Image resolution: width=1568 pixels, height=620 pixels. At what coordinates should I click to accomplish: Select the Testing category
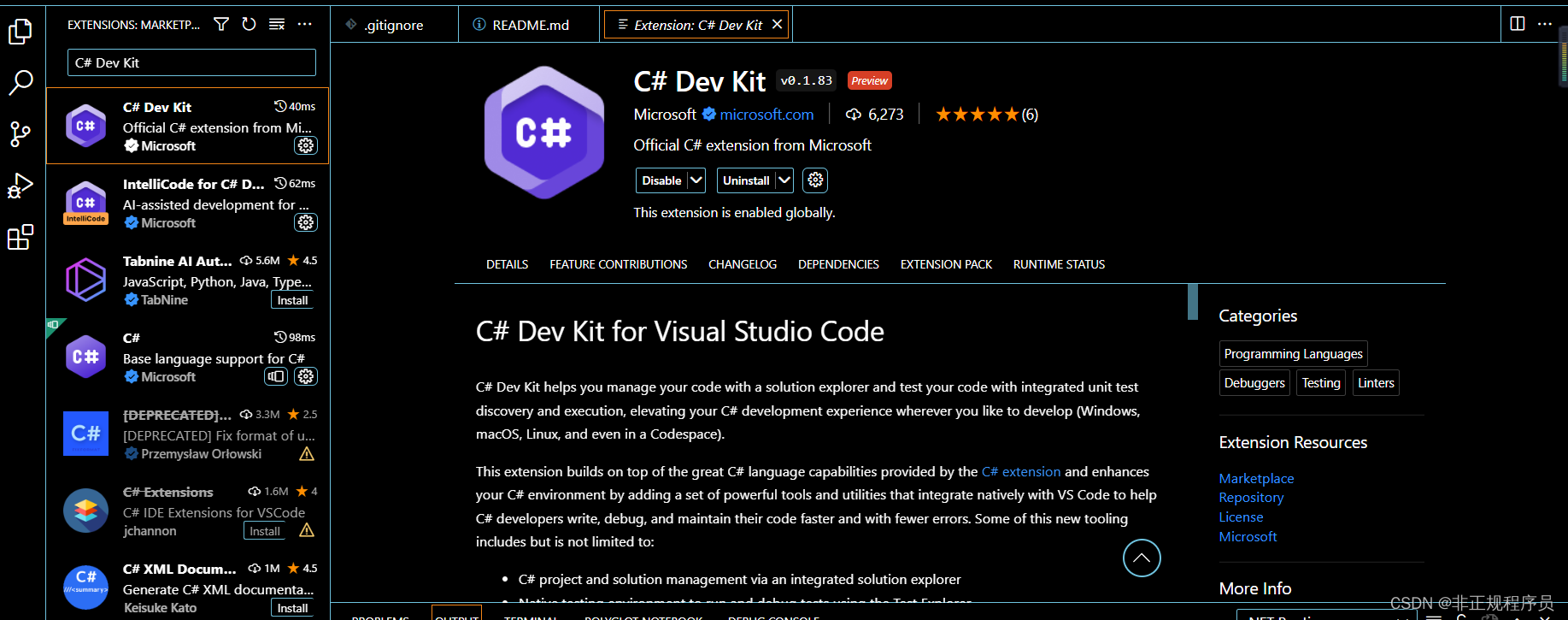click(x=1321, y=383)
